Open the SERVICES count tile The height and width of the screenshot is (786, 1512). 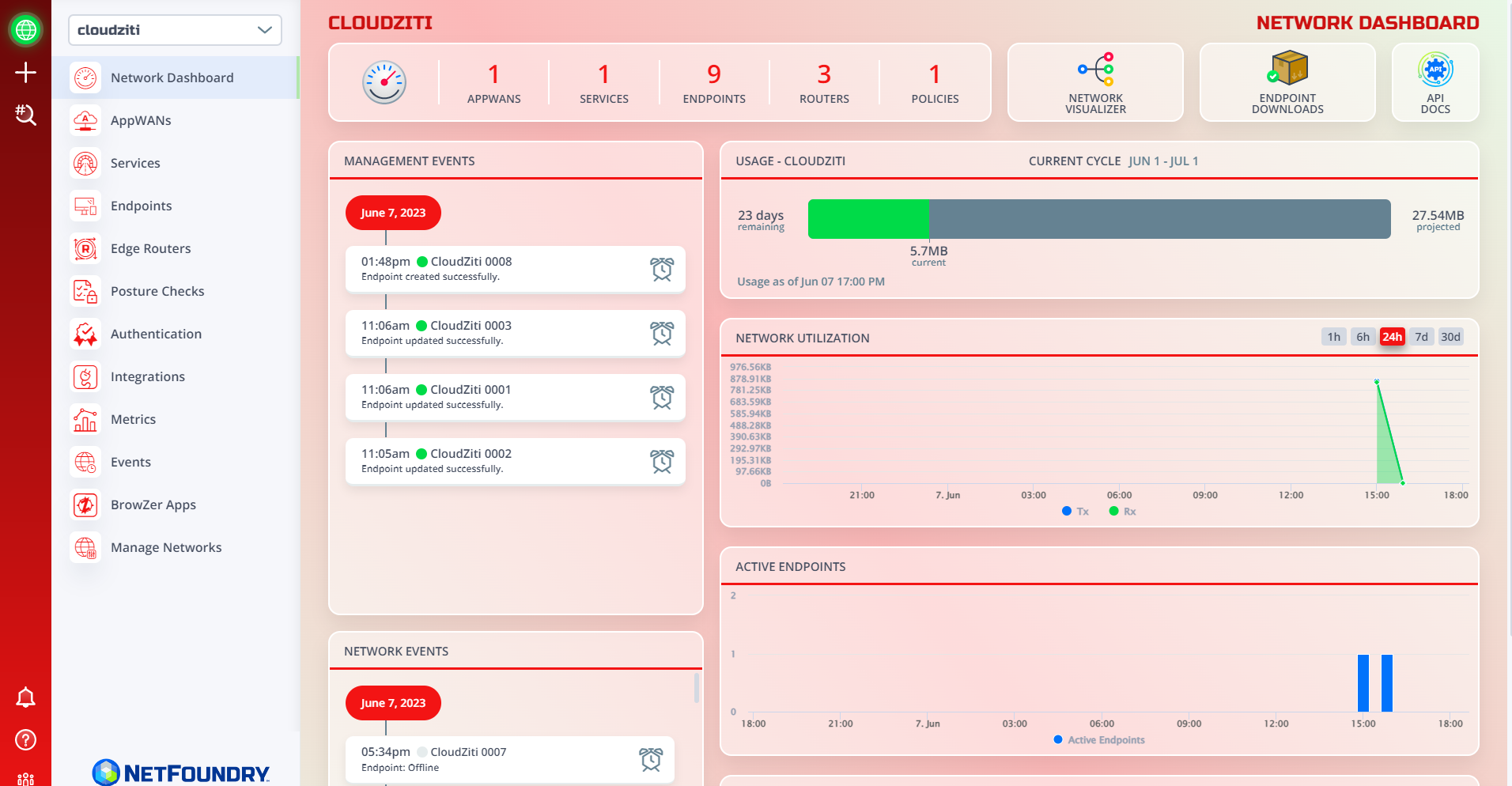pyautogui.click(x=604, y=82)
